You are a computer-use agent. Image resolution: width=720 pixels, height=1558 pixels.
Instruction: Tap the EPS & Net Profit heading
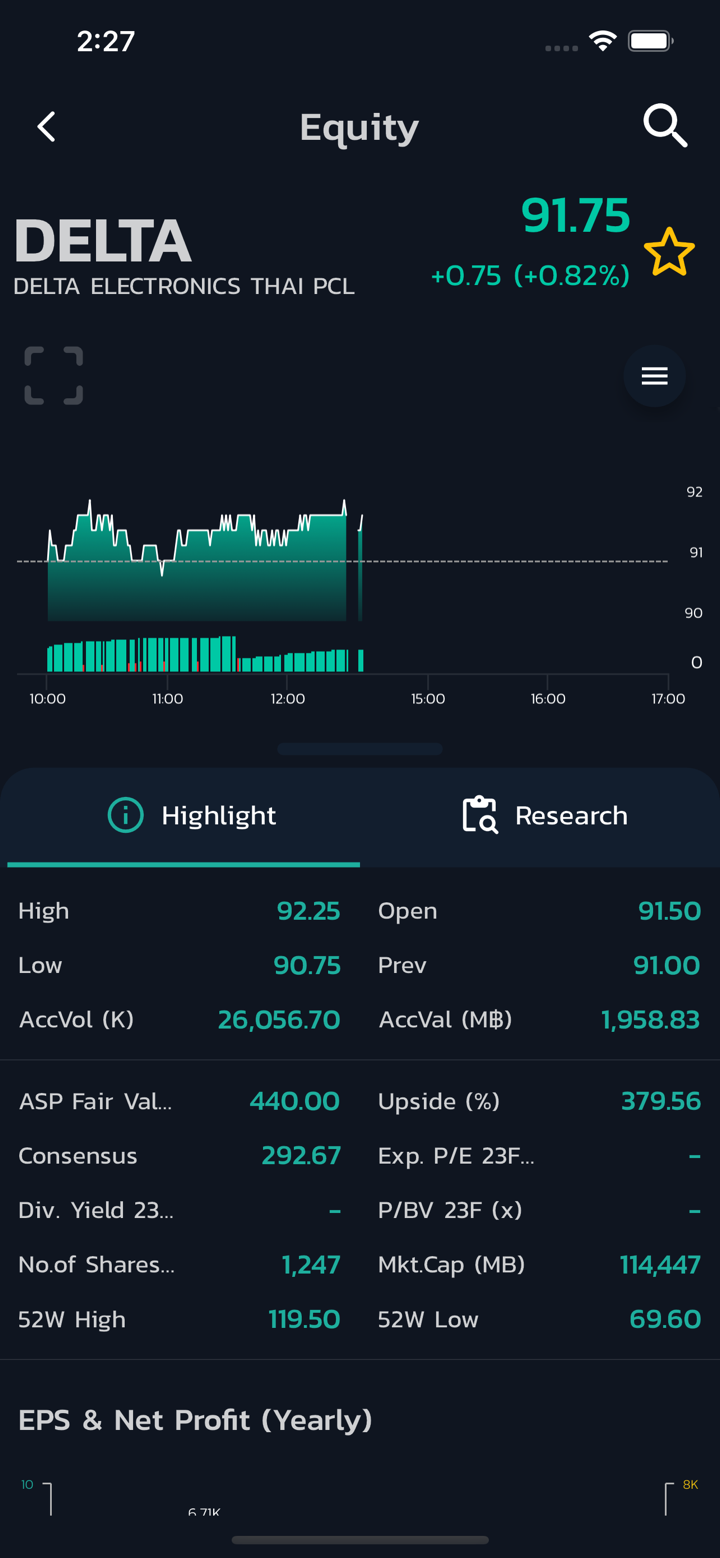pyautogui.click(x=195, y=1420)
